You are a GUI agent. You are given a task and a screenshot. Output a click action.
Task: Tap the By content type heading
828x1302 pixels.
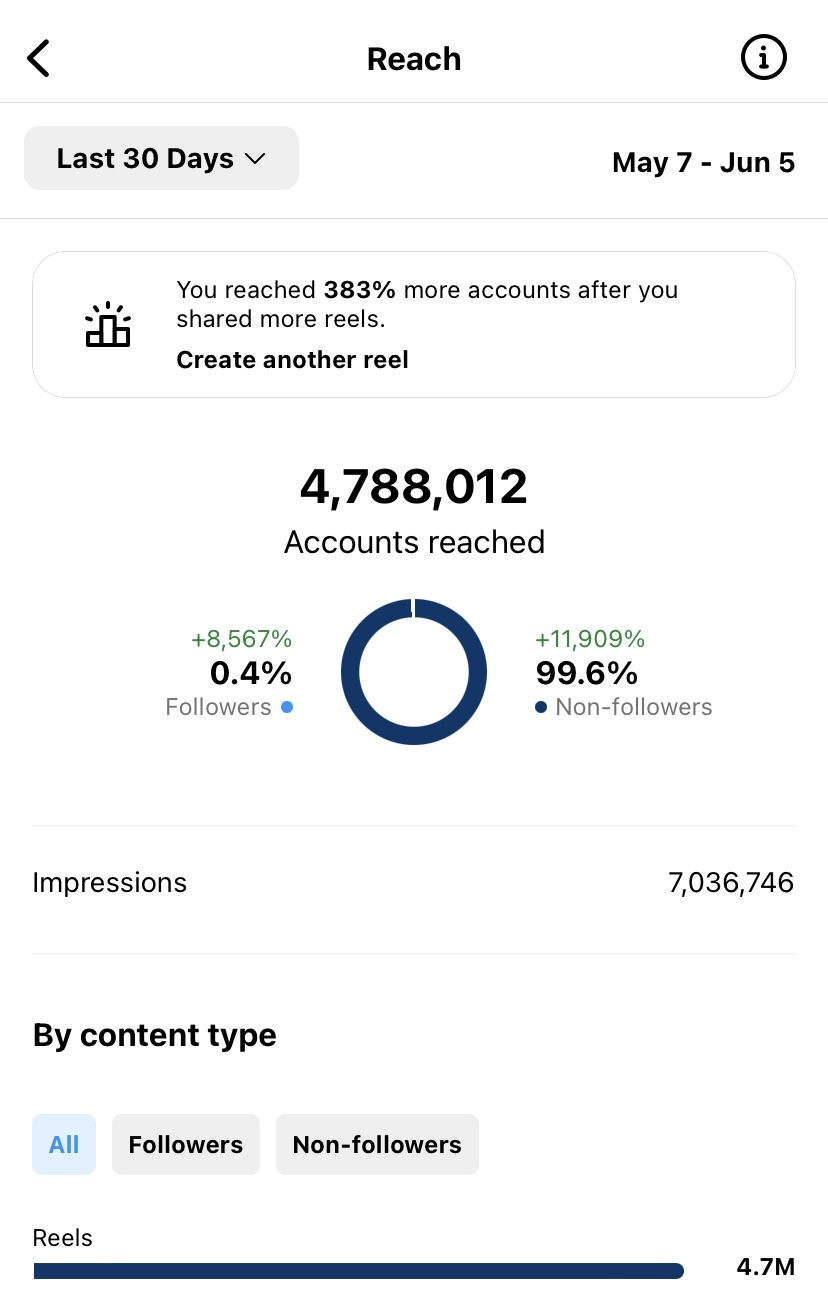coord(155,1035)
